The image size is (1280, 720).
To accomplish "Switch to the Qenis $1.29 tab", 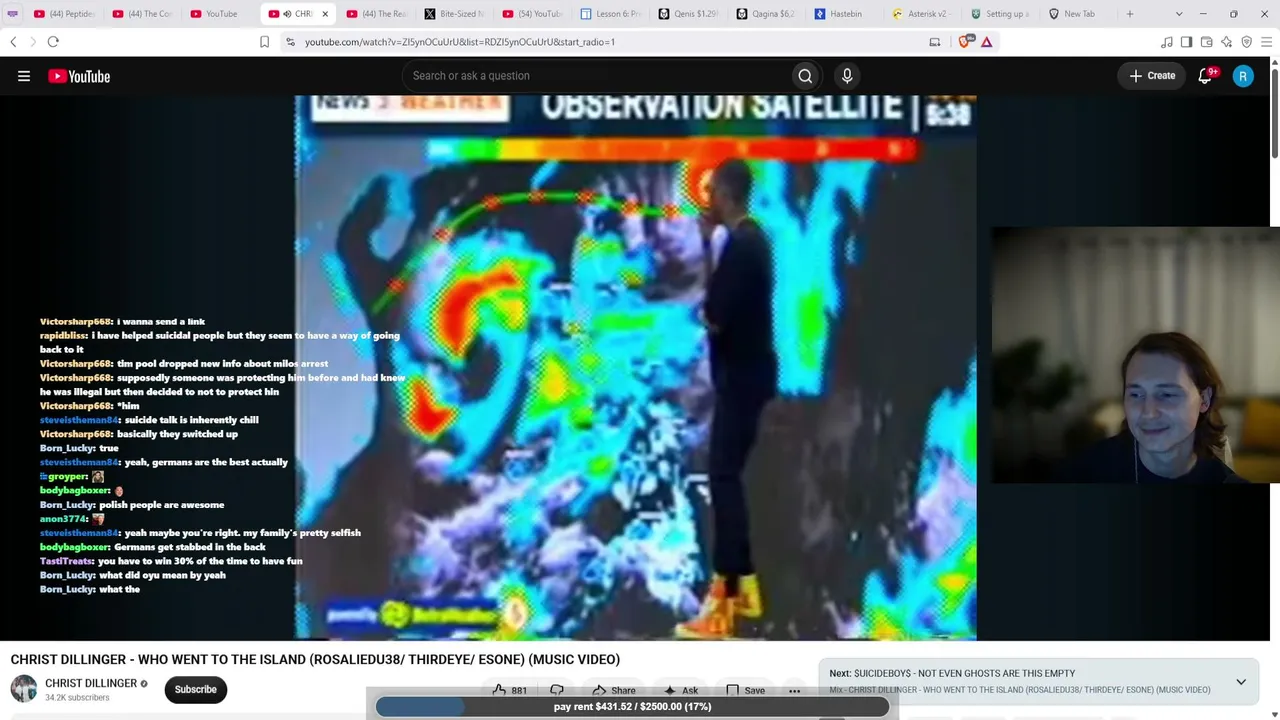I will click(688, 14).
